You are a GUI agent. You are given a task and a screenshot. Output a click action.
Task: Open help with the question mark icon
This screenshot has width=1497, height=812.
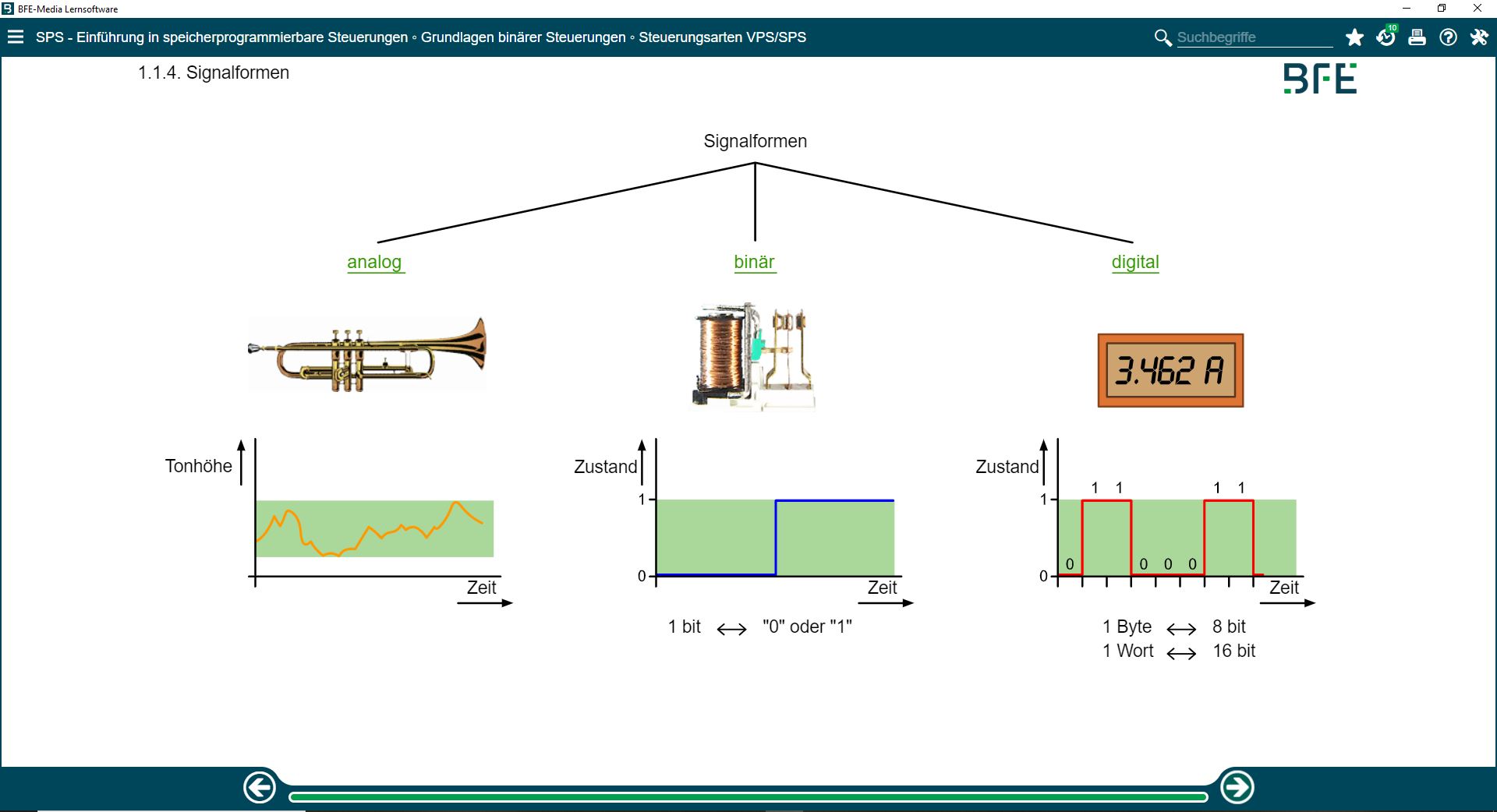pos(1448,37)
